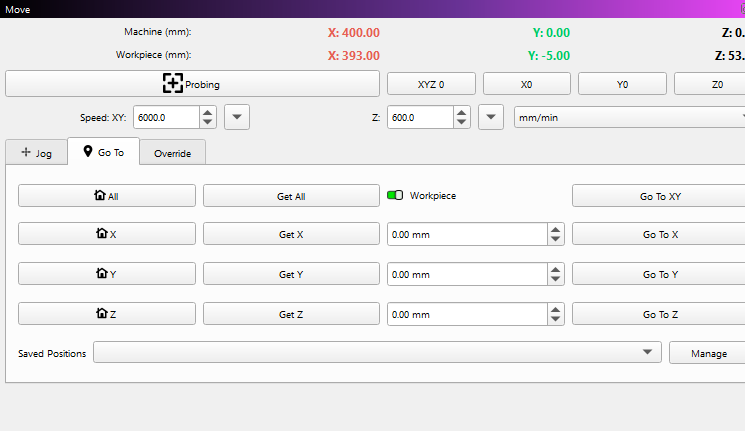Click the Get All button

(291, 196)
